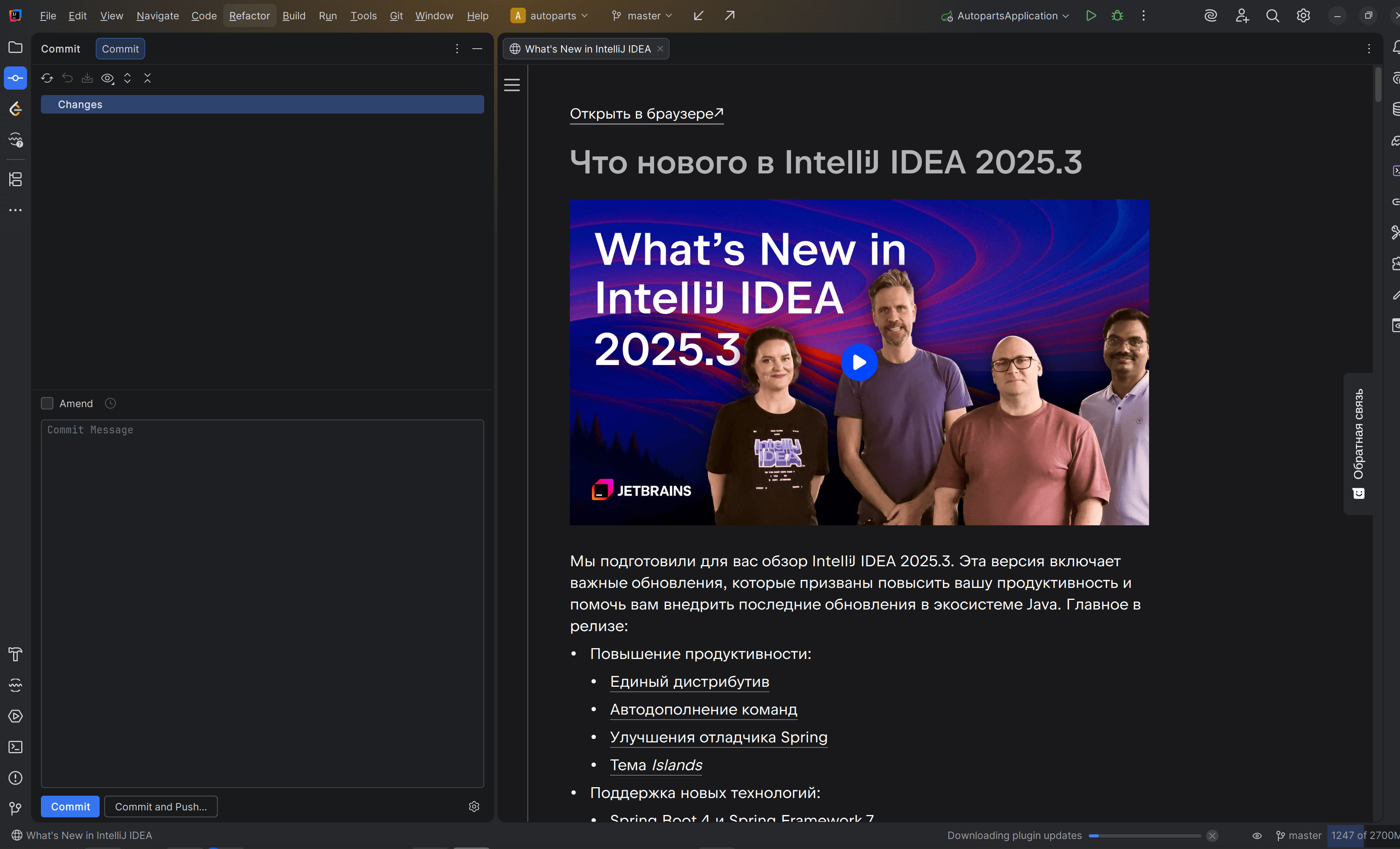This screenshot has height=849, width=1400.
Task: Open the Terminal tool window
Action: [x=15, y=747]
